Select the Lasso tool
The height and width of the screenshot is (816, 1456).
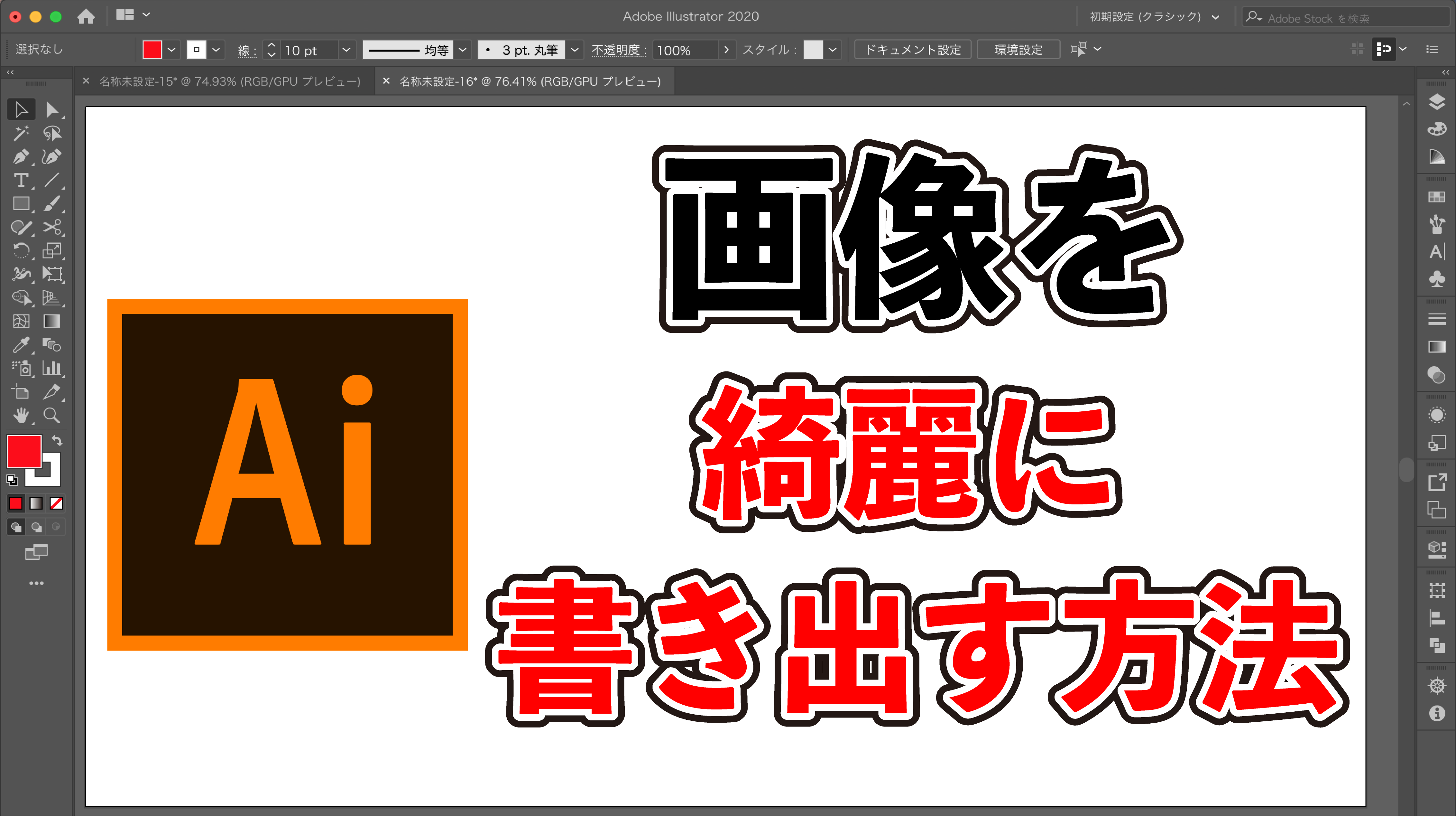[52, 134]
